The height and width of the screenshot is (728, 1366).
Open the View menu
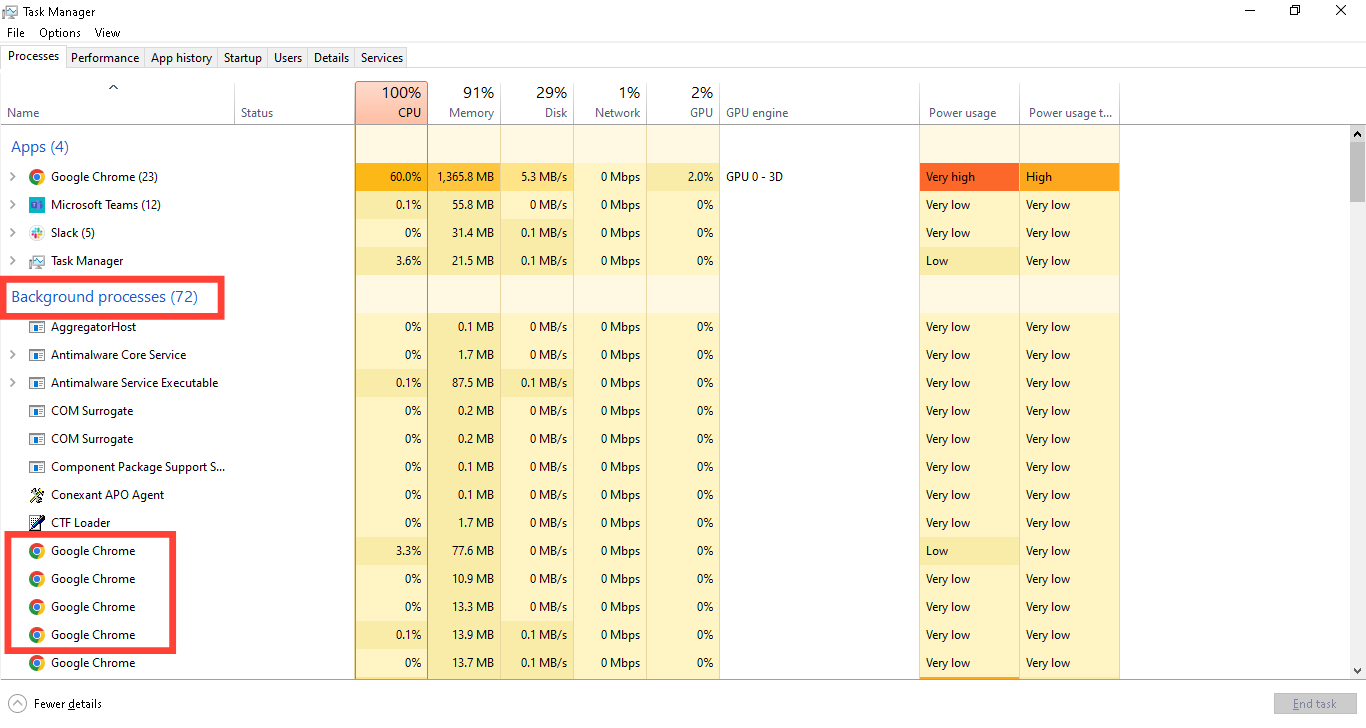point(108,33)
